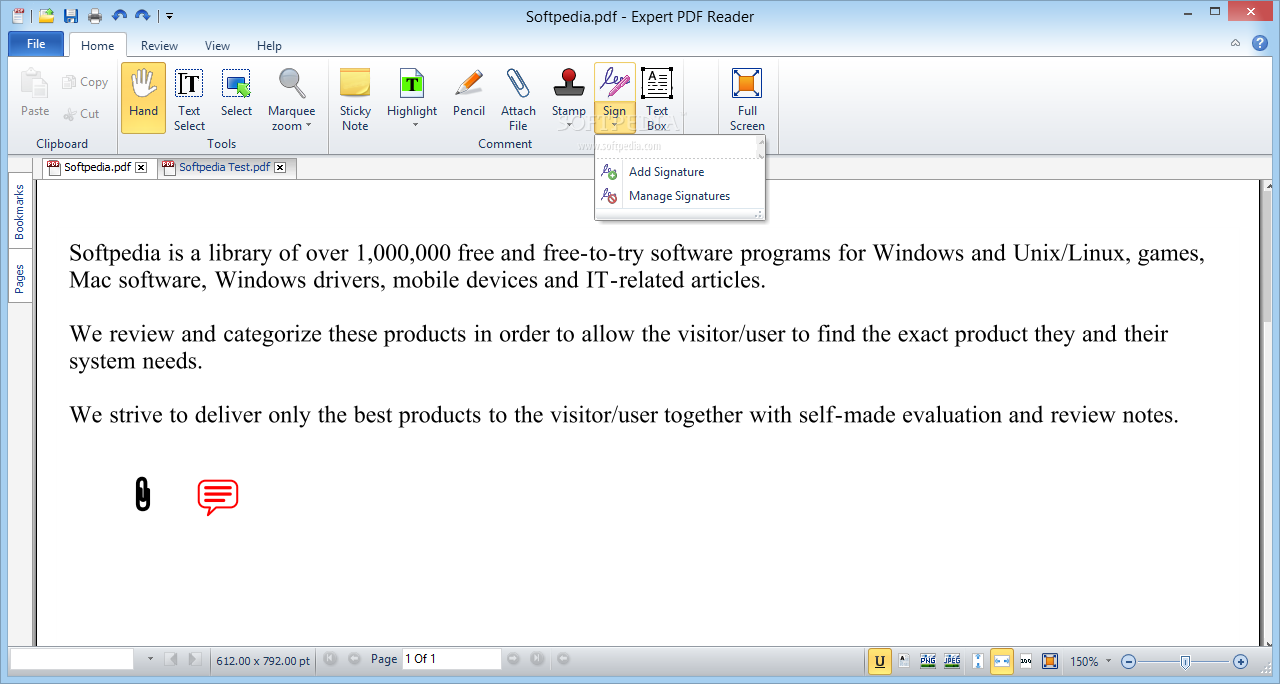The height and width of the screenshot is (684, 1280).
Task: Close the Softpedia.pdf tab
Action: 141,167
